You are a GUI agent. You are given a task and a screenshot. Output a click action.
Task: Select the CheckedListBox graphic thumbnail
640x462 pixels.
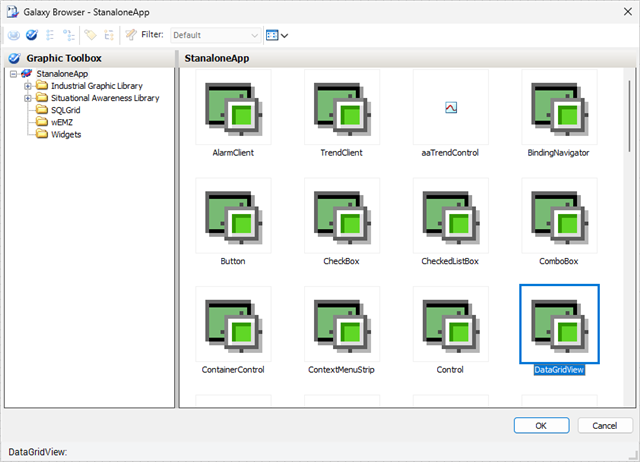coord(451,215)
